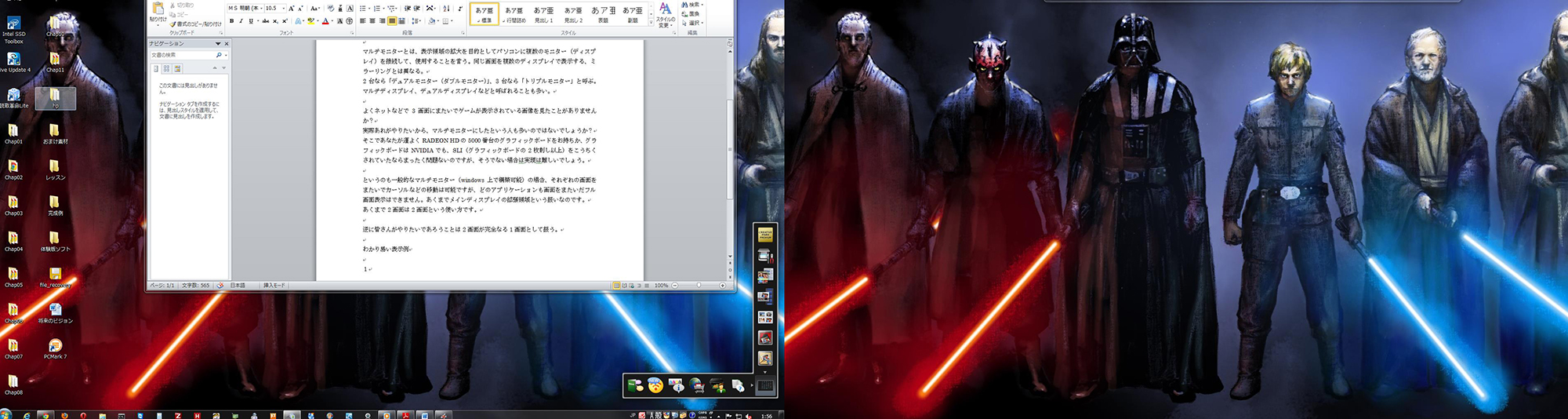Select the Intel SSD Toolbox desktop icon

pos(13,28)
